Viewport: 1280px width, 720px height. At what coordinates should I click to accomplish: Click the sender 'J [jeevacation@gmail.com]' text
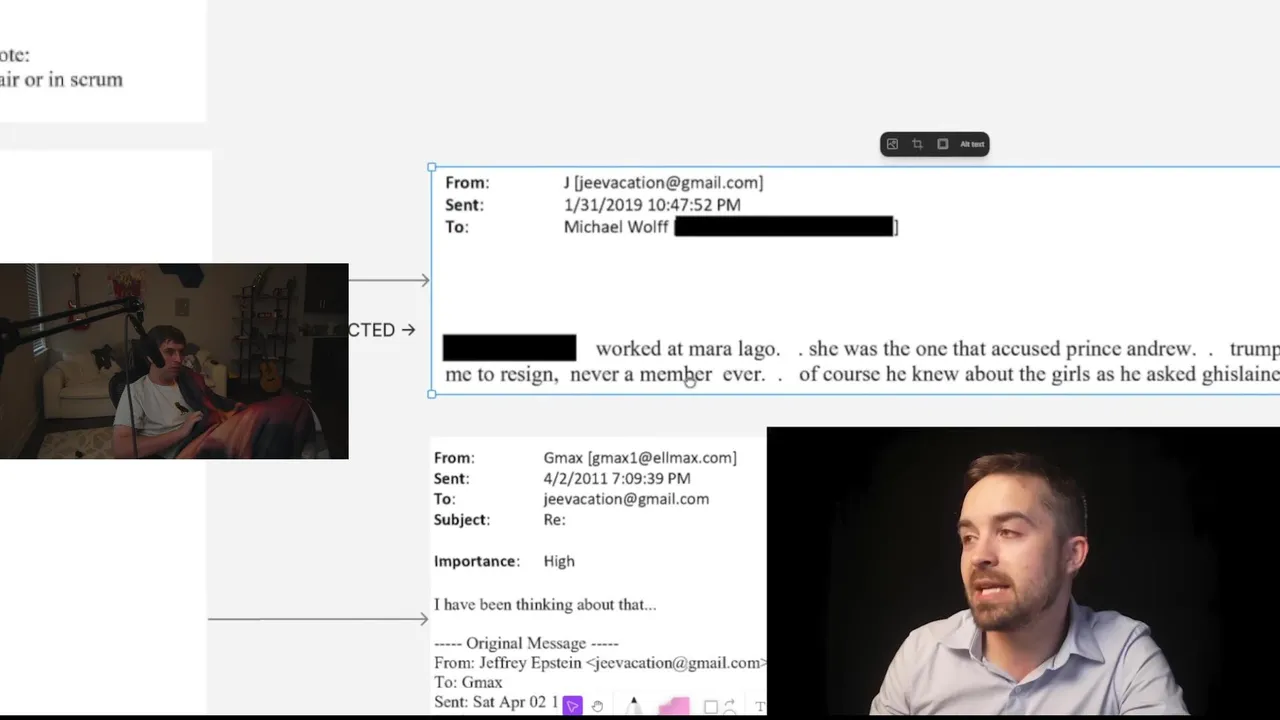click(663, 182)
